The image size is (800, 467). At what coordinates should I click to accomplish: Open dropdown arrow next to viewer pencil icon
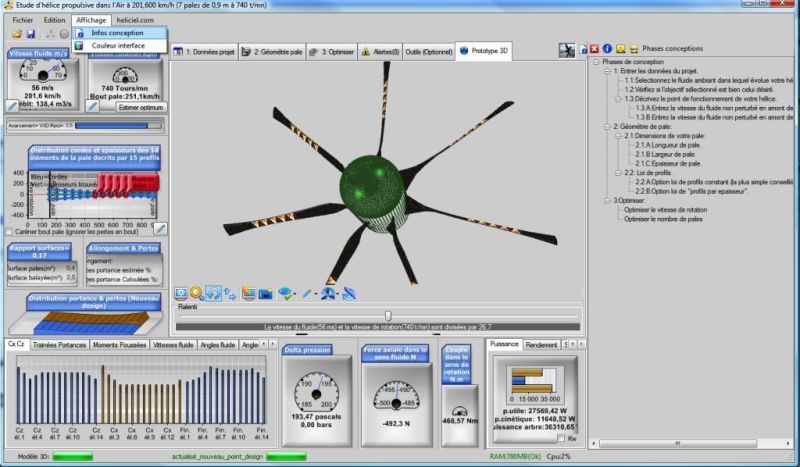[315, 294]
